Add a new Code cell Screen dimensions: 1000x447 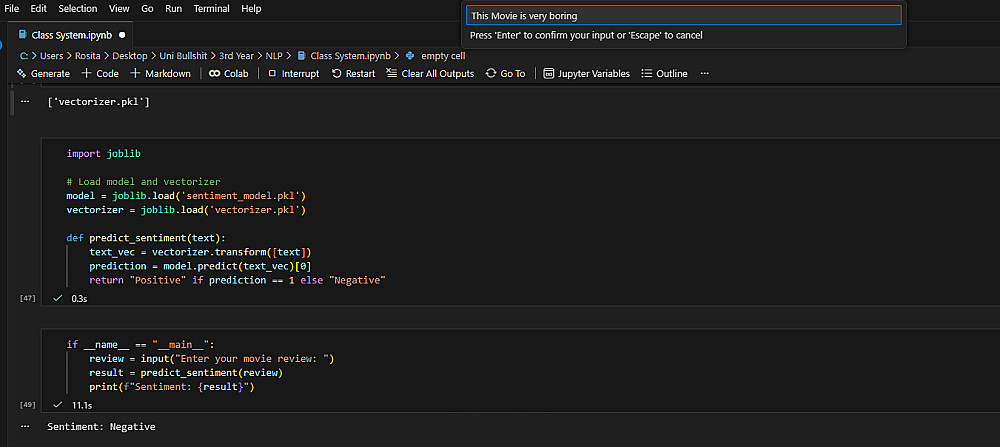click(100, 74)
